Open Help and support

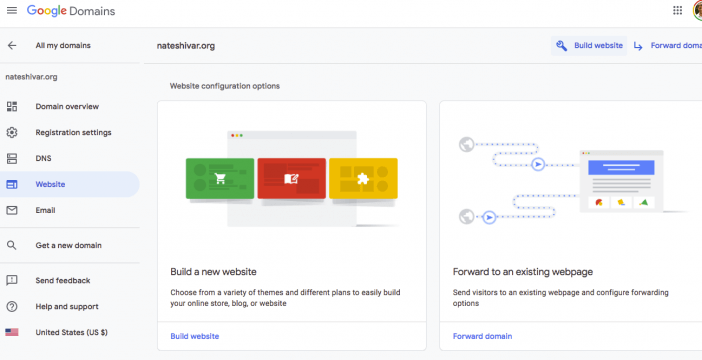[x=70, y=307]
